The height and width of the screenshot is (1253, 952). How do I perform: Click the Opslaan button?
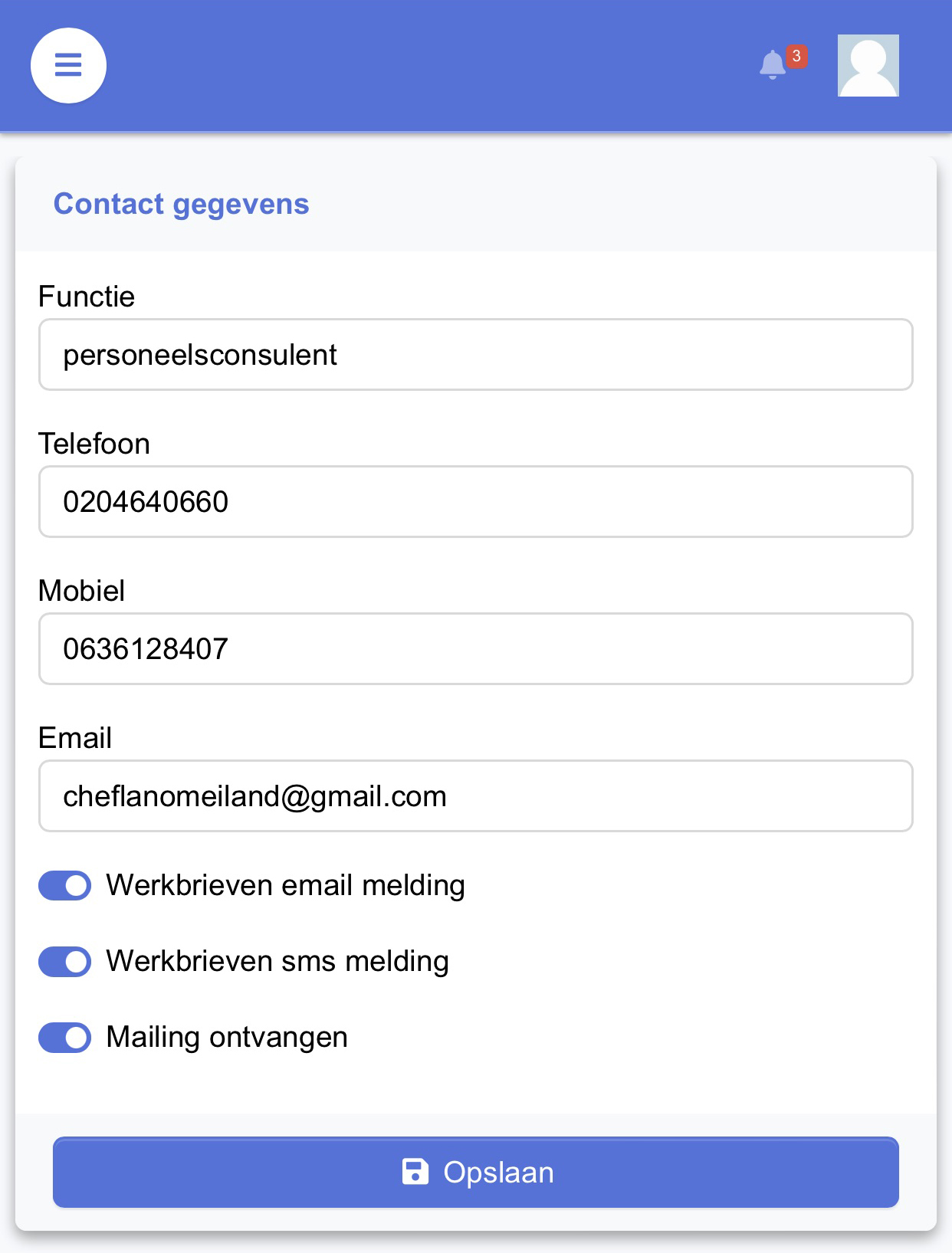pyautogui.click(x=476, y=1172)
